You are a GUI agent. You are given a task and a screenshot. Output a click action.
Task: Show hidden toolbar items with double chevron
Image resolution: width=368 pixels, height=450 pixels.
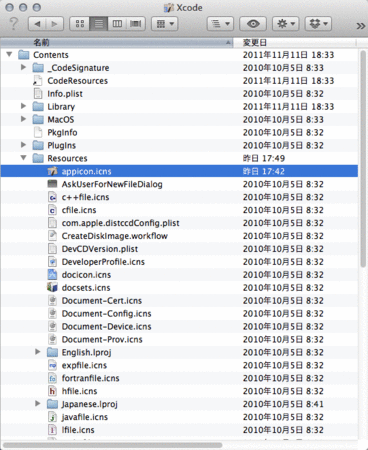coord(360,26)
